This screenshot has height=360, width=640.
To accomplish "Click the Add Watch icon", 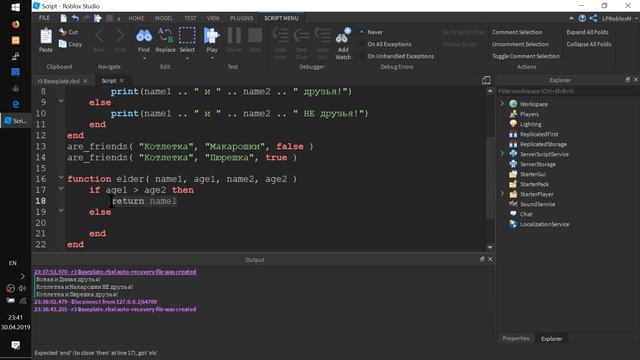I will pyautogui.click(x=343, y=36).
